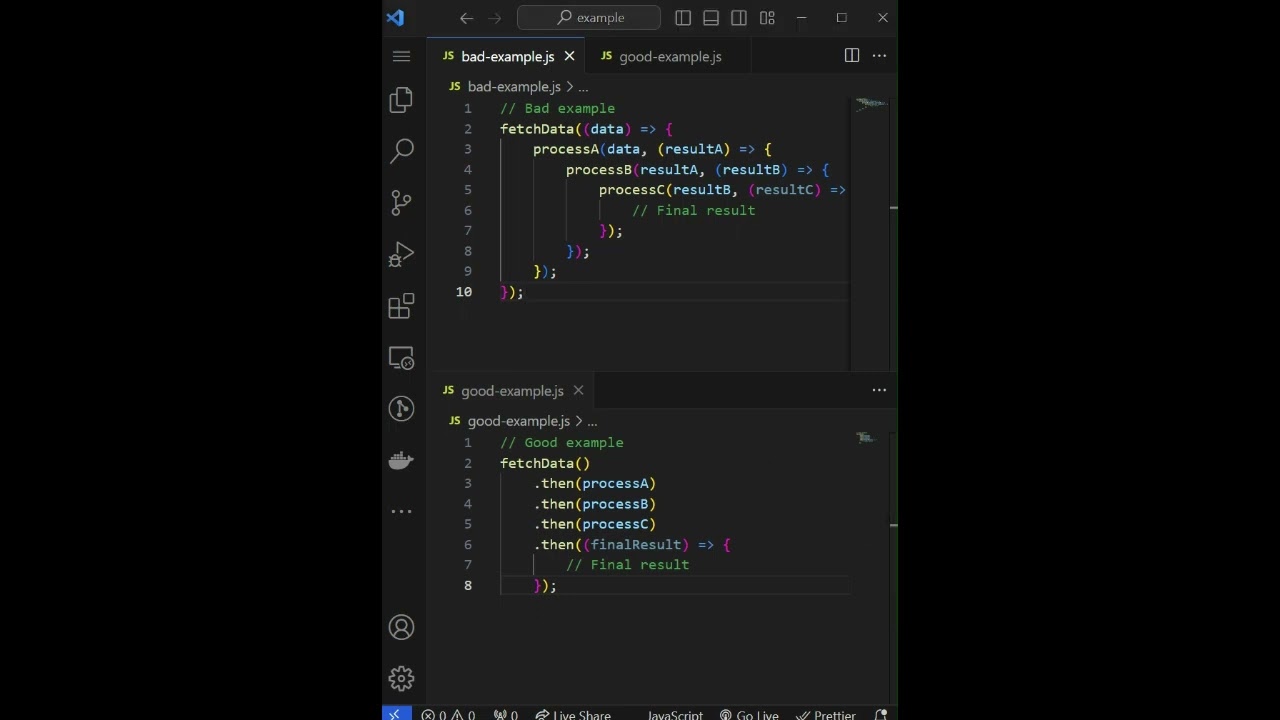Viewport: 1280px width, 720px height.
Task: Click the processA(data, (resultA) line
Action: [652, 149]
